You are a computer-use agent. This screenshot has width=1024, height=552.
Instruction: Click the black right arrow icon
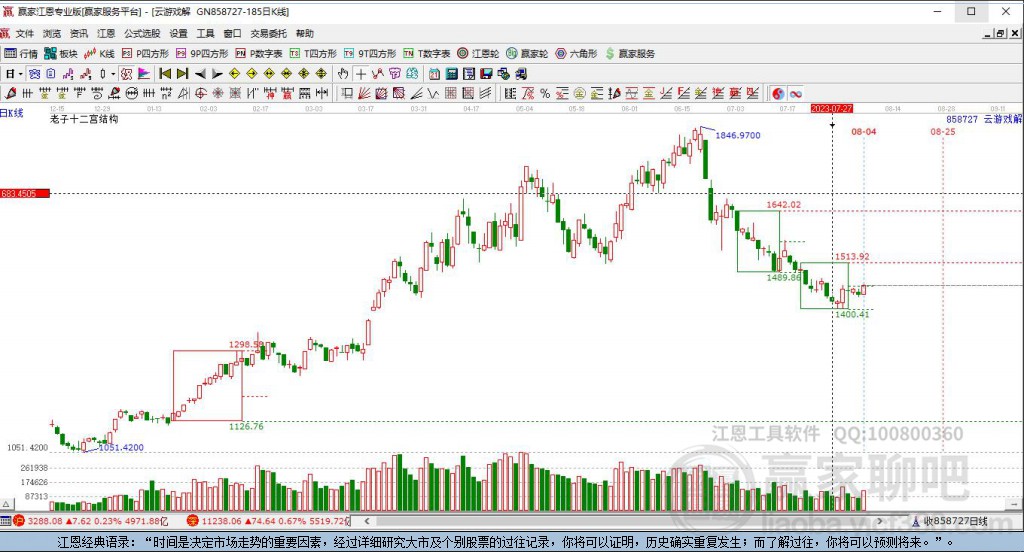coord(217,74)
